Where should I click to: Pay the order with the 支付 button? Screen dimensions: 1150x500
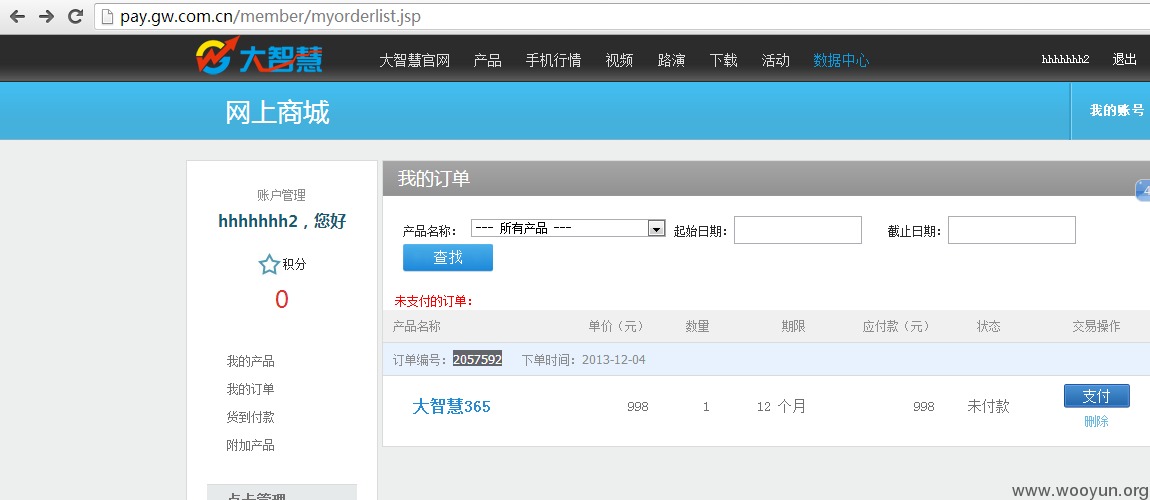(x=1096, y=396)
